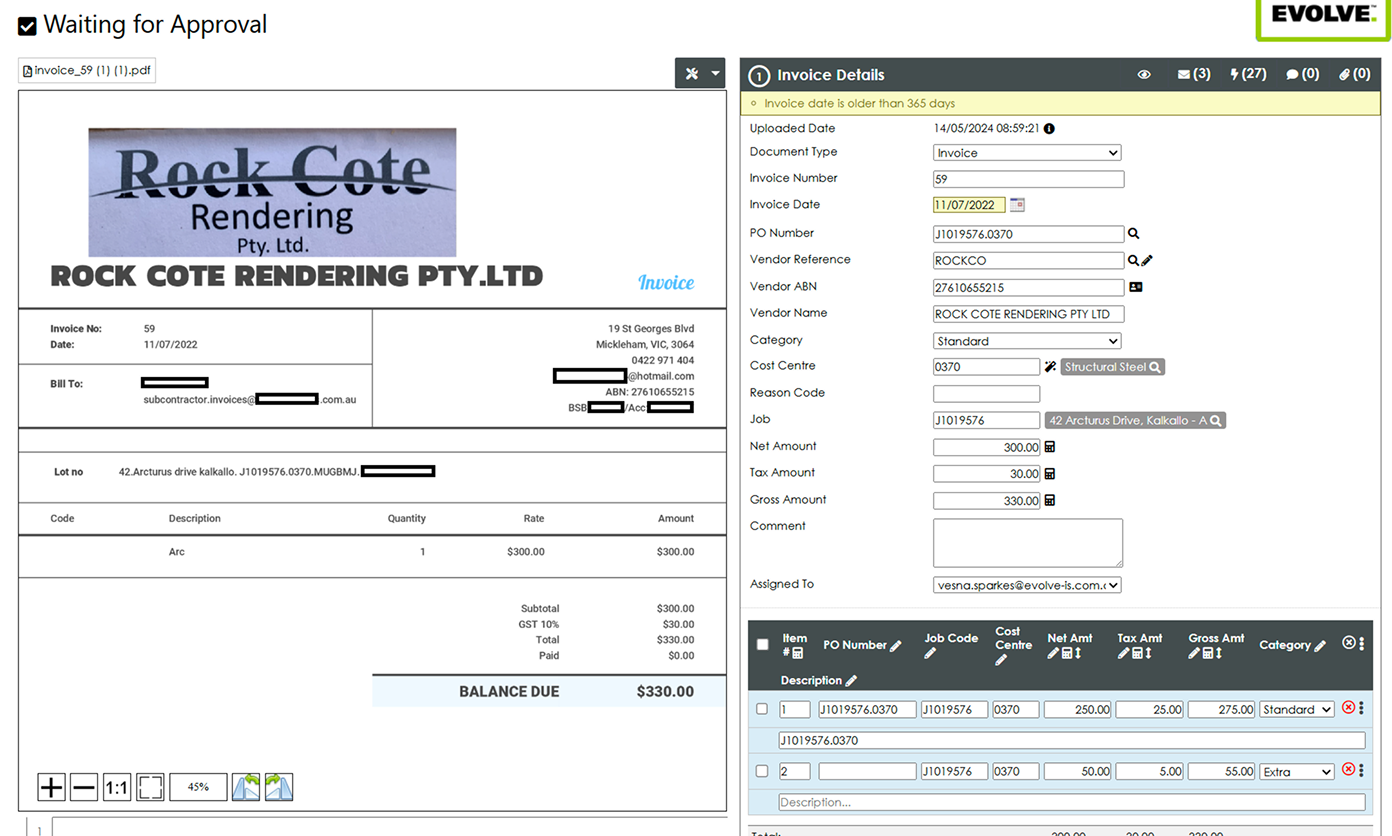Open the activity lightning icon (27)
Image resolution: width=1392 pixels, height=836 pixels.
tap(1248, 74)
